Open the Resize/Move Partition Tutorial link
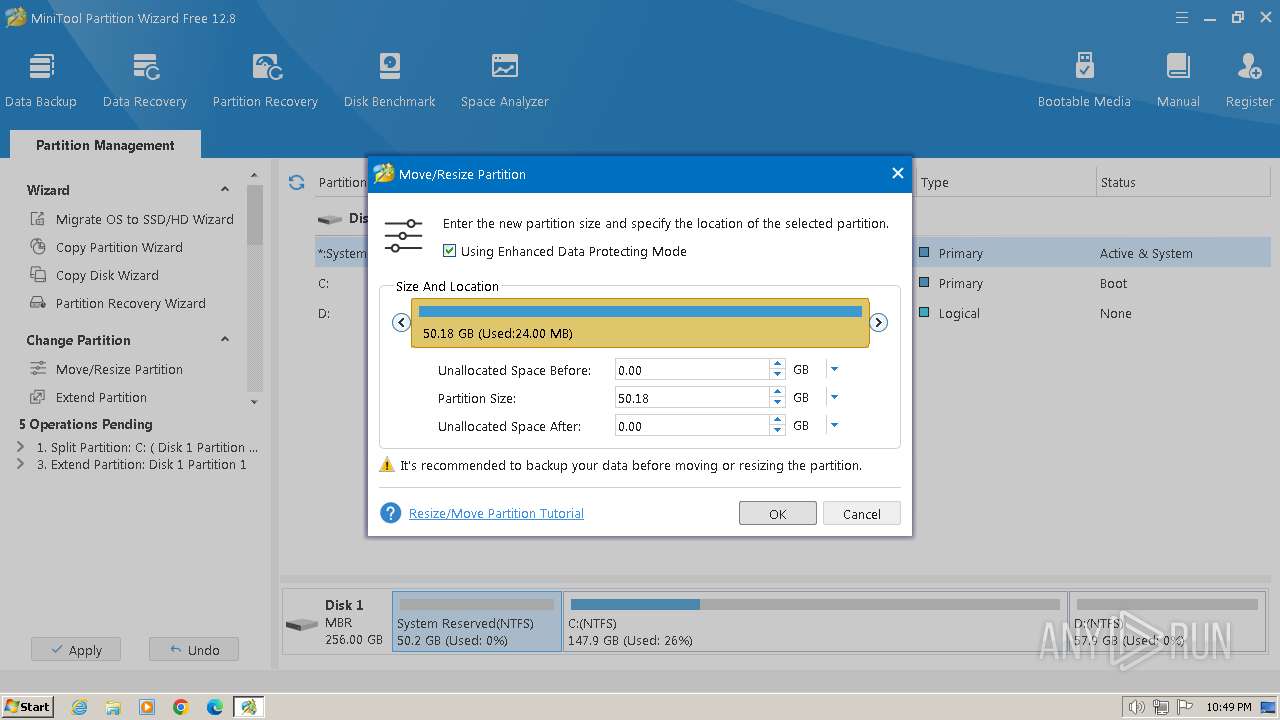This screenshot has height=720, width=1280. pos(496,513)
